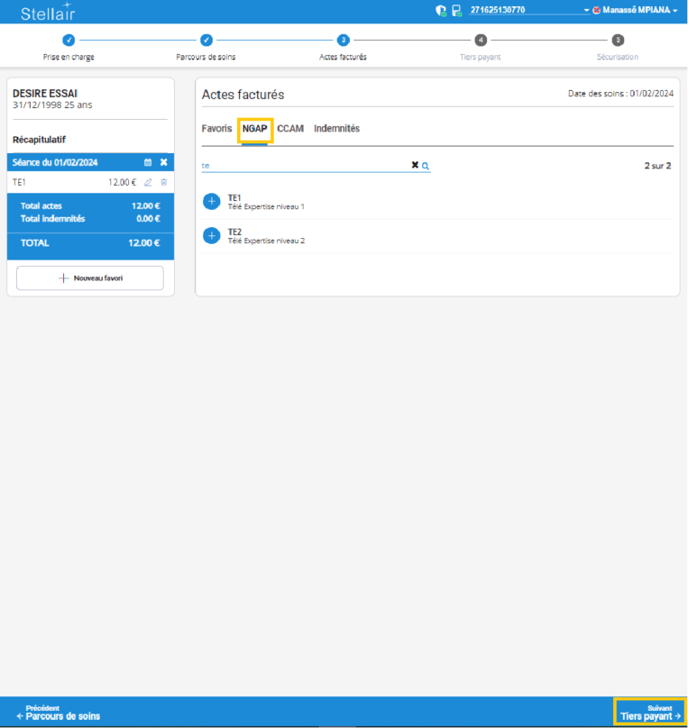The image size is (688, 728).
Task: Open the Indemnités tab
Action: pos(336,129)
